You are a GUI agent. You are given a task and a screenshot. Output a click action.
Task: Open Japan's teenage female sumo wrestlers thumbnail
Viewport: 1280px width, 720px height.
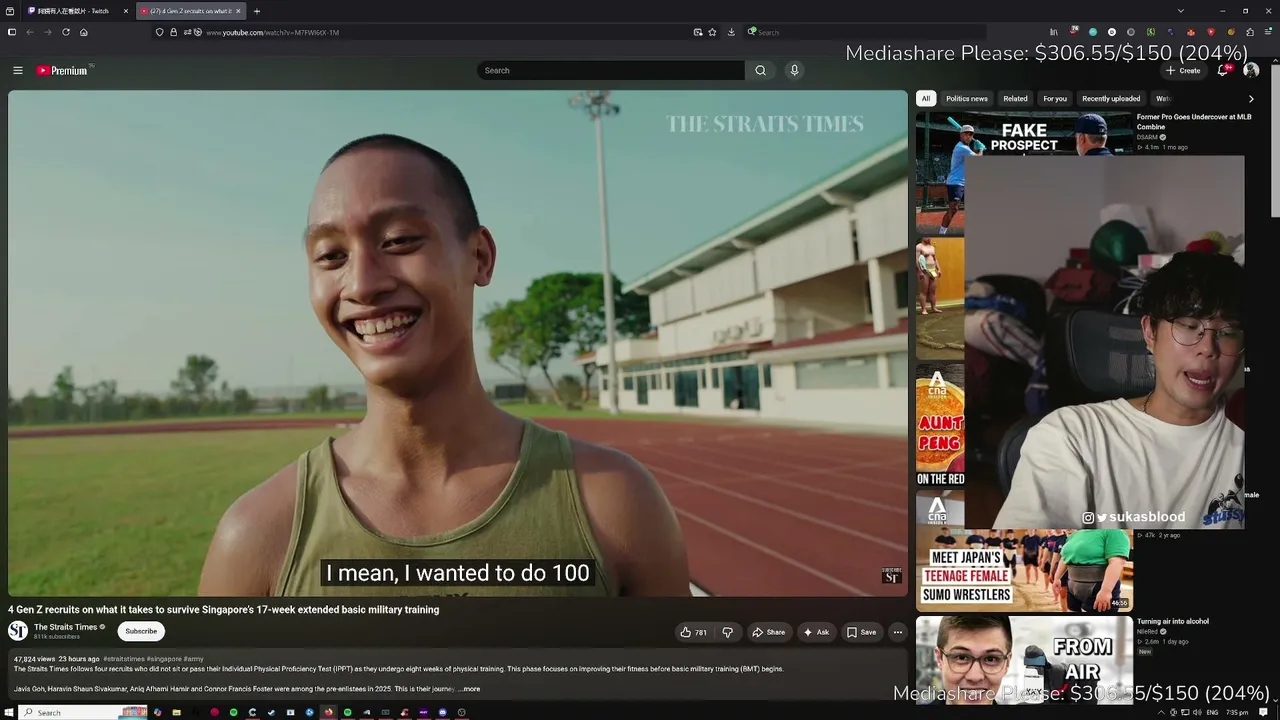(1024, 570)
